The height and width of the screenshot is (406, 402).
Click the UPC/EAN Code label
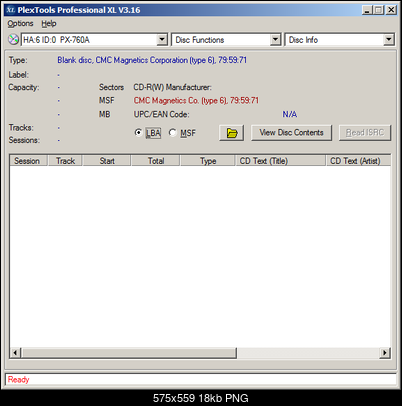click(x=161, y=114)
